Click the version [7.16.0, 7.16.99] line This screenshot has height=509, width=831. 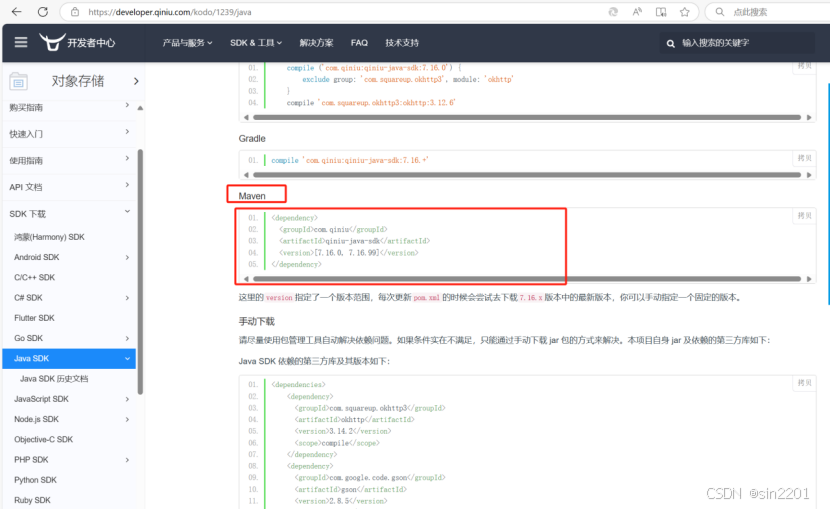coord(349,252)
